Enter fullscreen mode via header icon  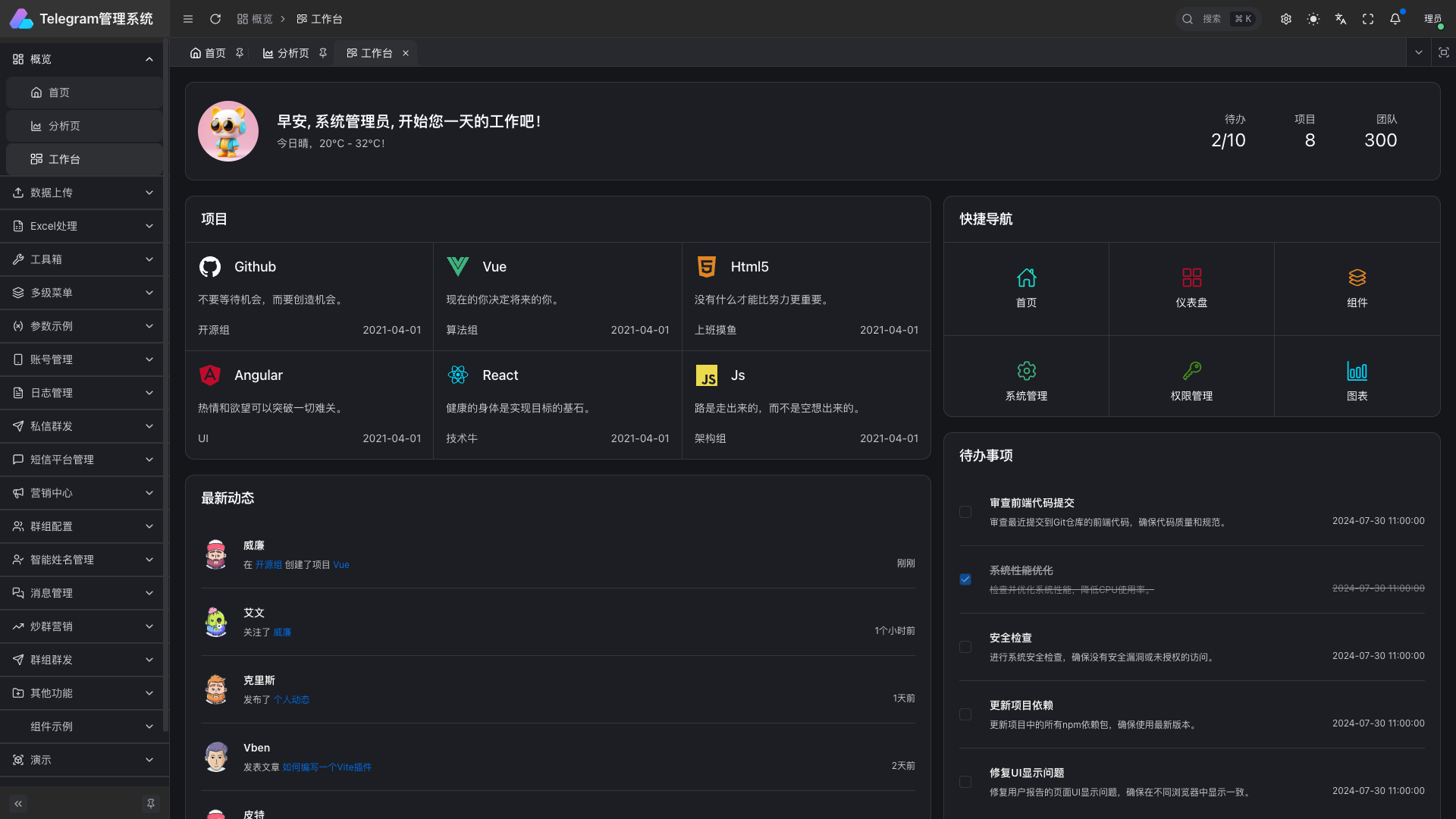[x=1368, y=19]
